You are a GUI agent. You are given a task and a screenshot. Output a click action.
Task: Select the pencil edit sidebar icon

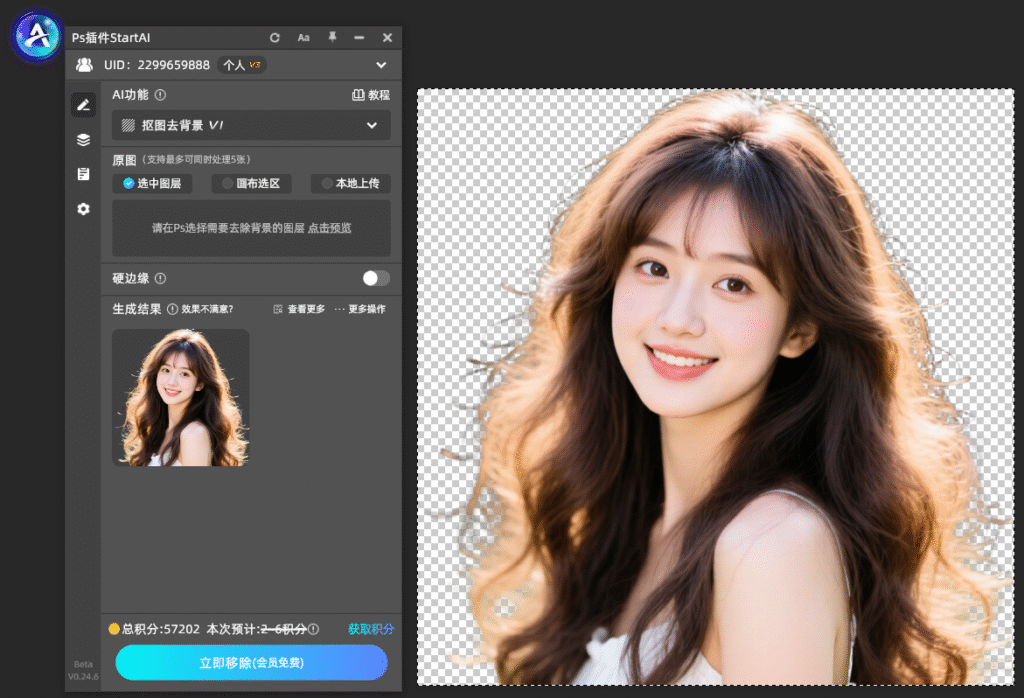[84, 105]
